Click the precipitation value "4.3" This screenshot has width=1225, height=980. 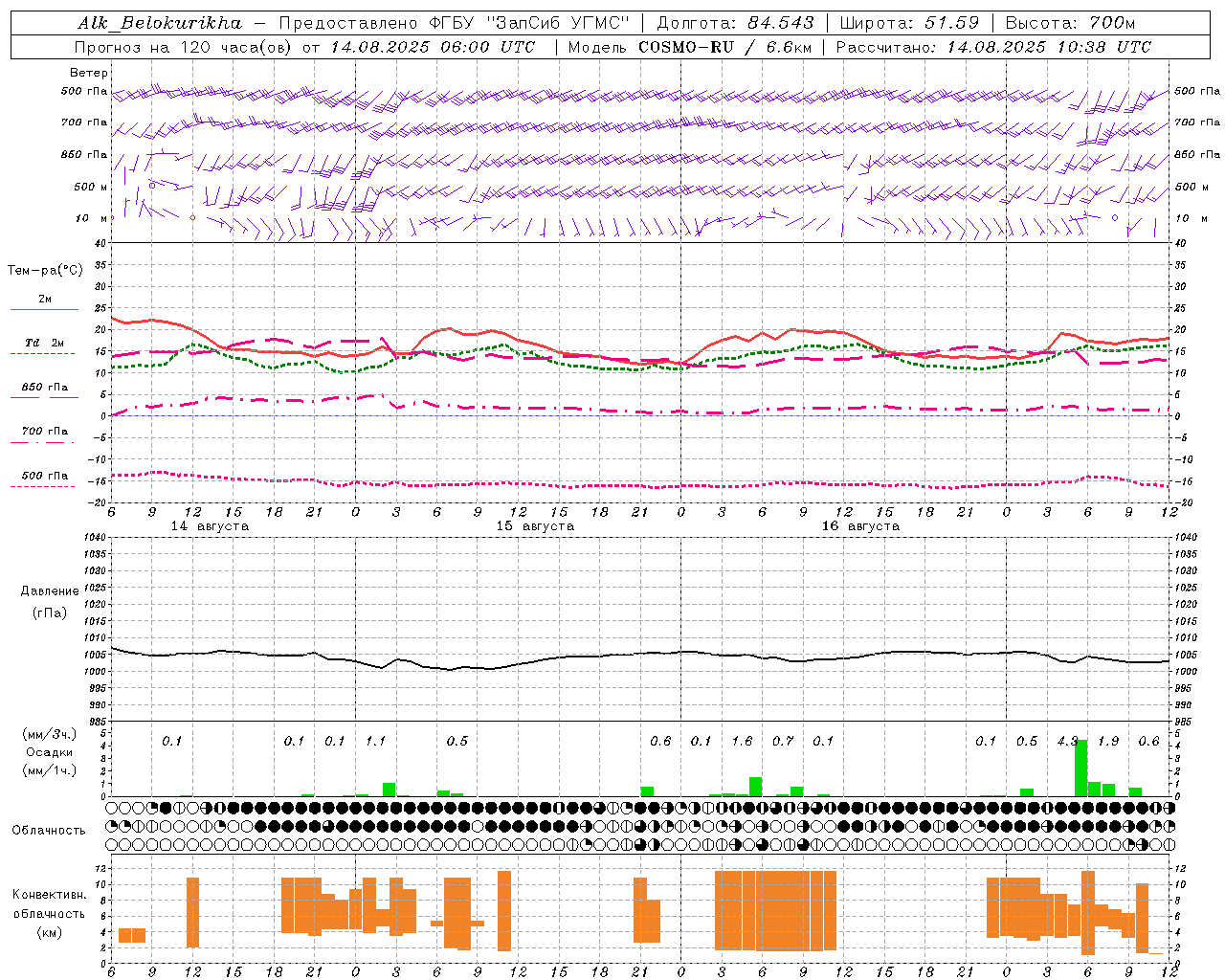[x=1067, y=741]
